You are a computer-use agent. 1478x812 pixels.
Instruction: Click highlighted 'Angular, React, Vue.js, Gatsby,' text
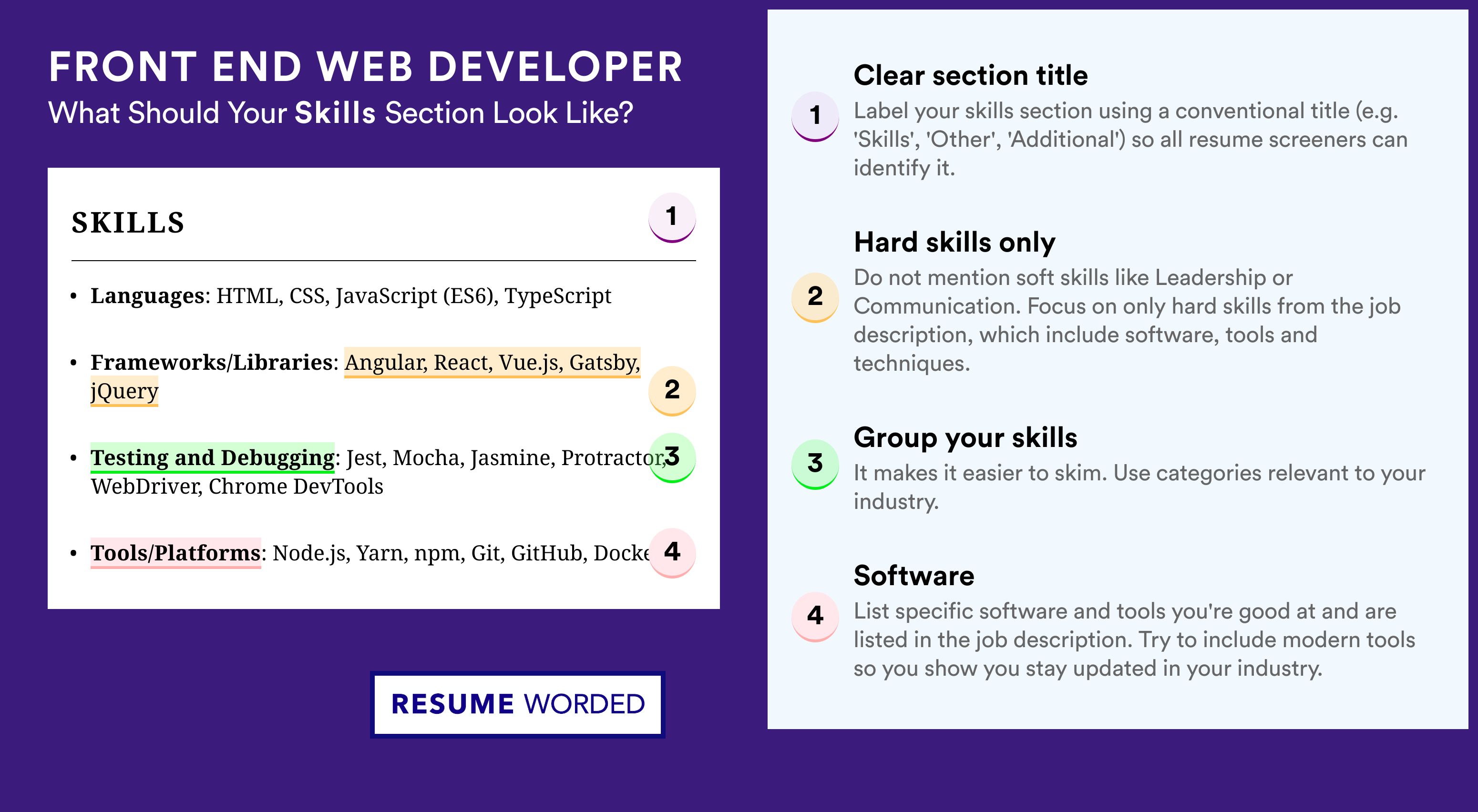[493, 363]
